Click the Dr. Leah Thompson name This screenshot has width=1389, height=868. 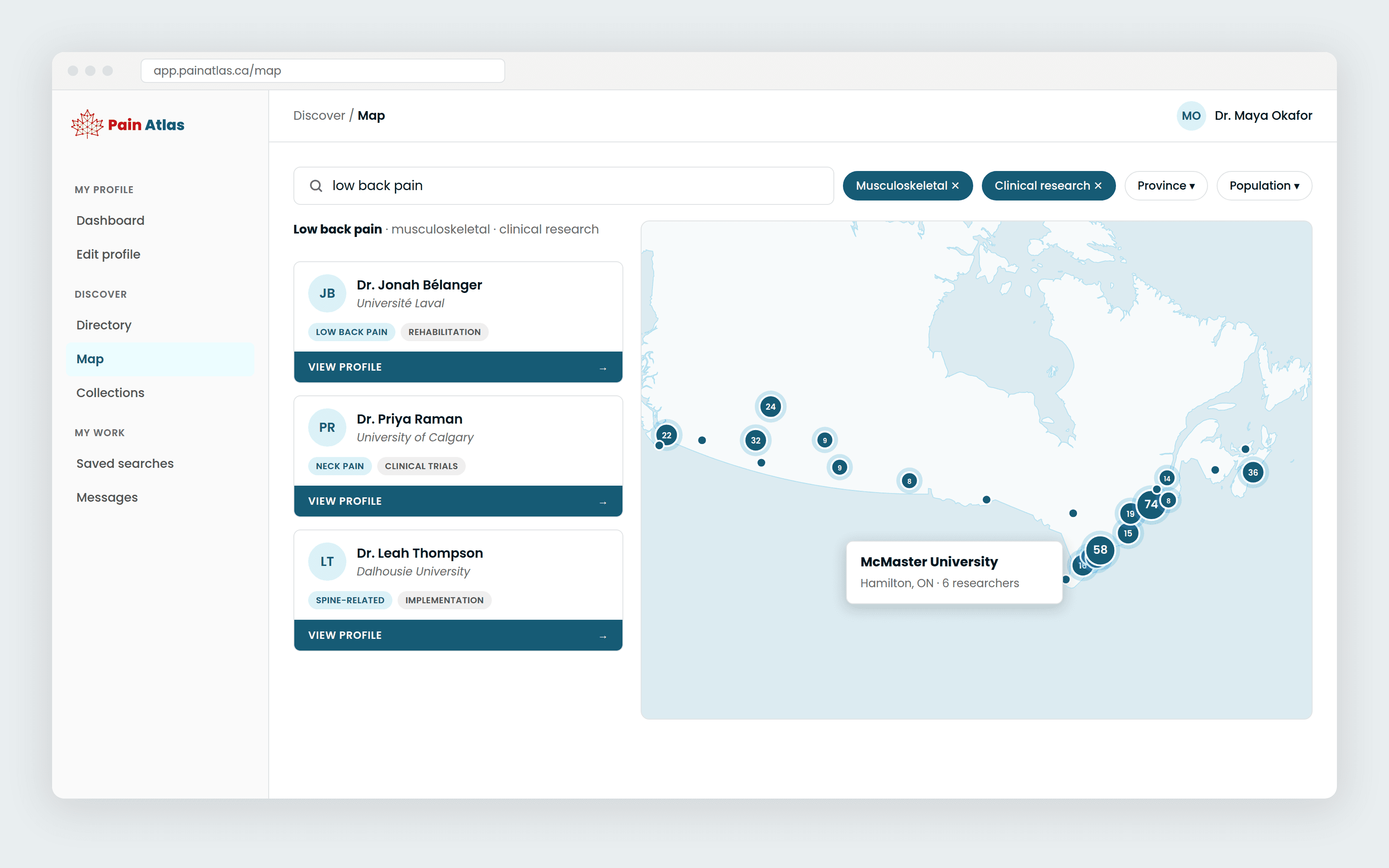click(x=420, y=553)
